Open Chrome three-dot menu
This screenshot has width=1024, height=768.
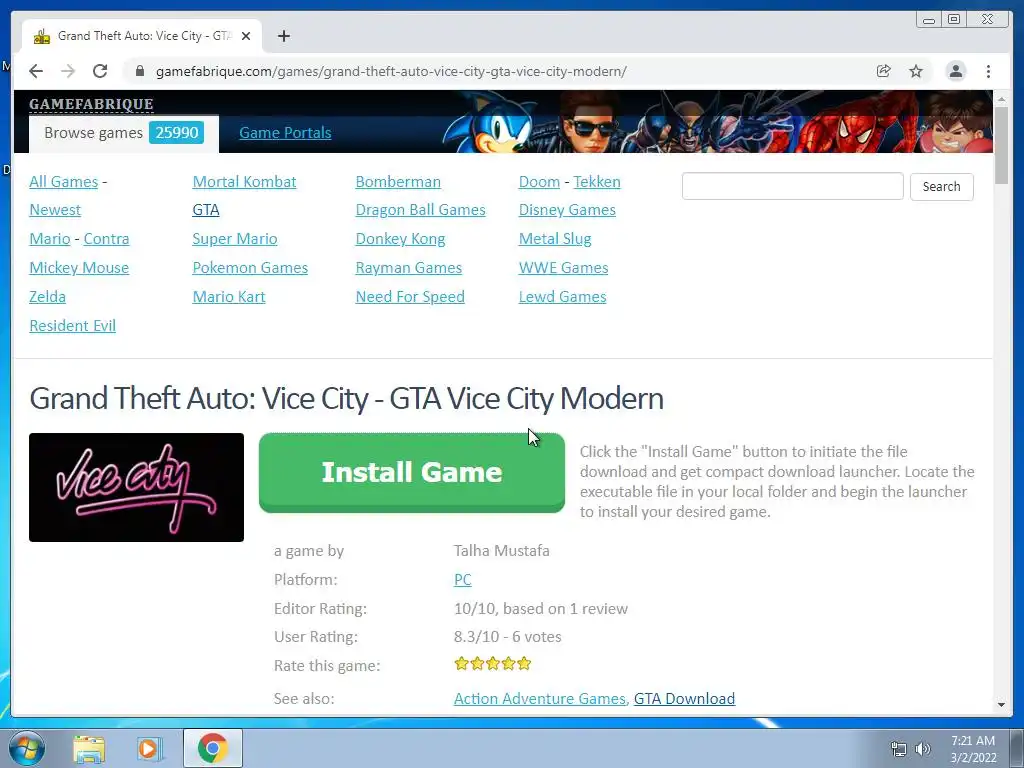pyautogui.click(x=988, y=71)
